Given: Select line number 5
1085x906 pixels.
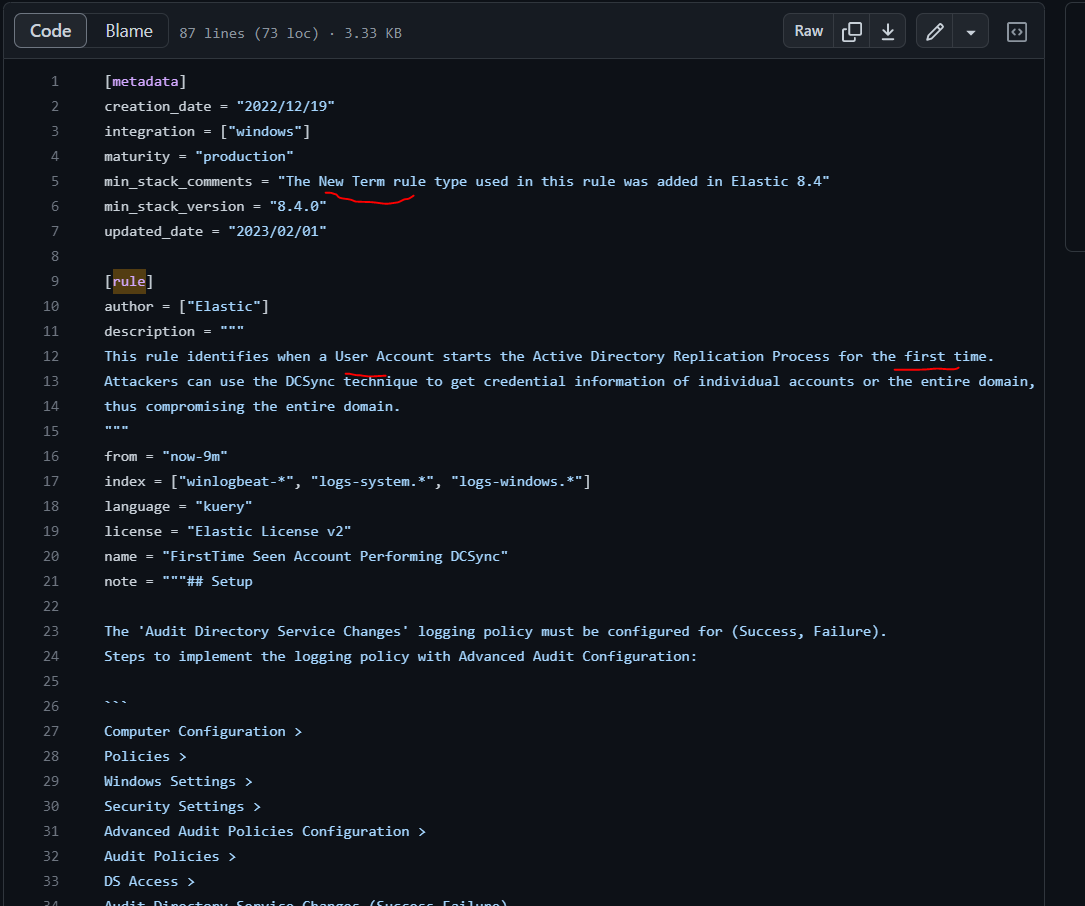Looking at the screenshot, I should (x=54, y=181).
